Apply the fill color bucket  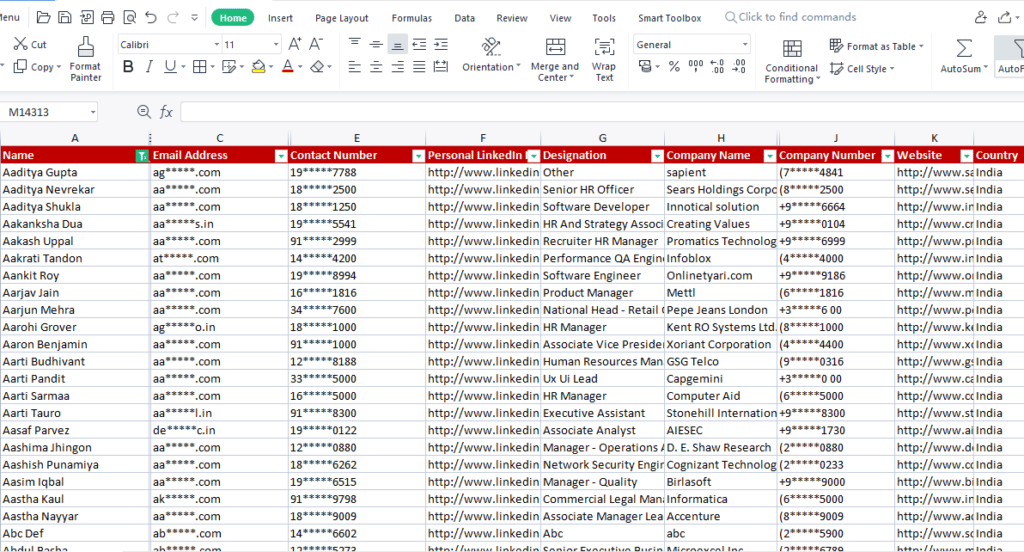pyautogui.click(x=259, y=67)
